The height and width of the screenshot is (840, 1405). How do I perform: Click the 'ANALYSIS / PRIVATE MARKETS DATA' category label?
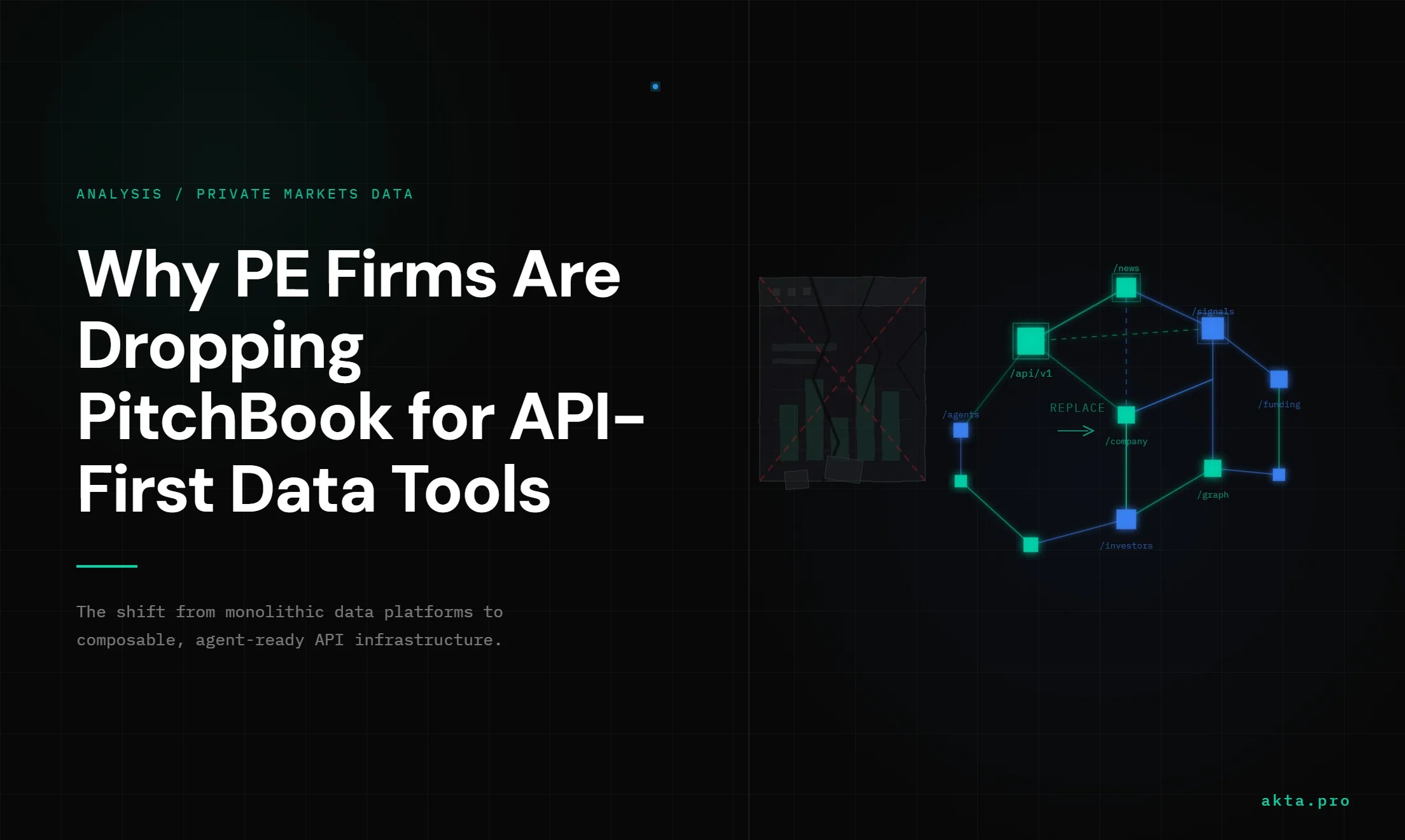point(245,194)
